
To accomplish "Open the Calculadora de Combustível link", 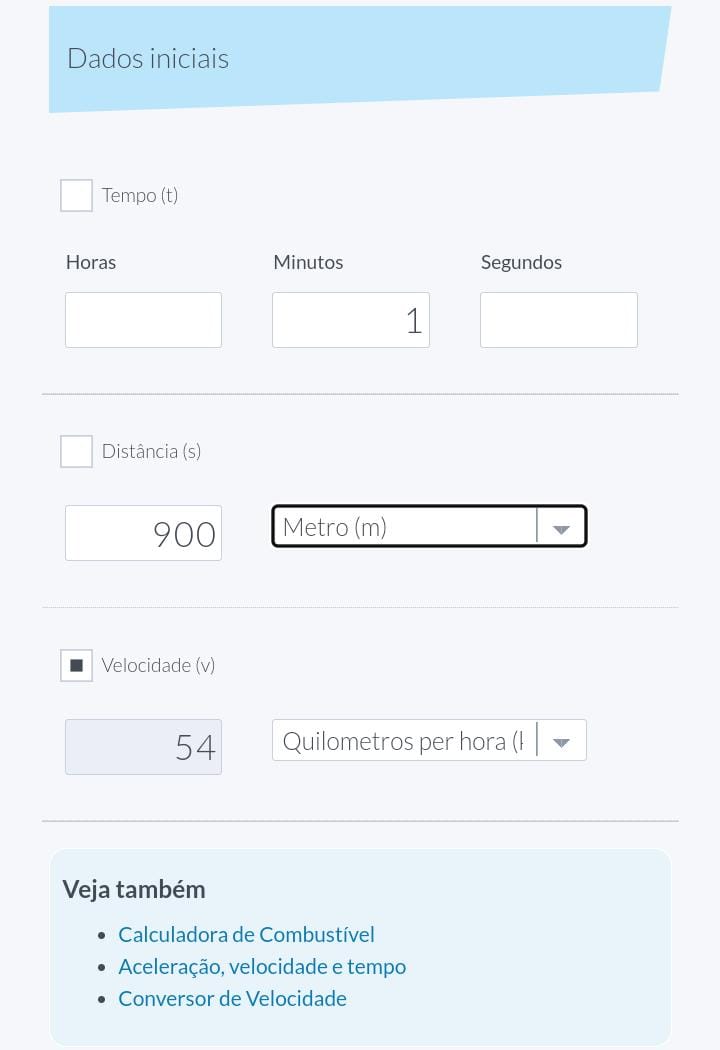I will [x=246, y=934].
